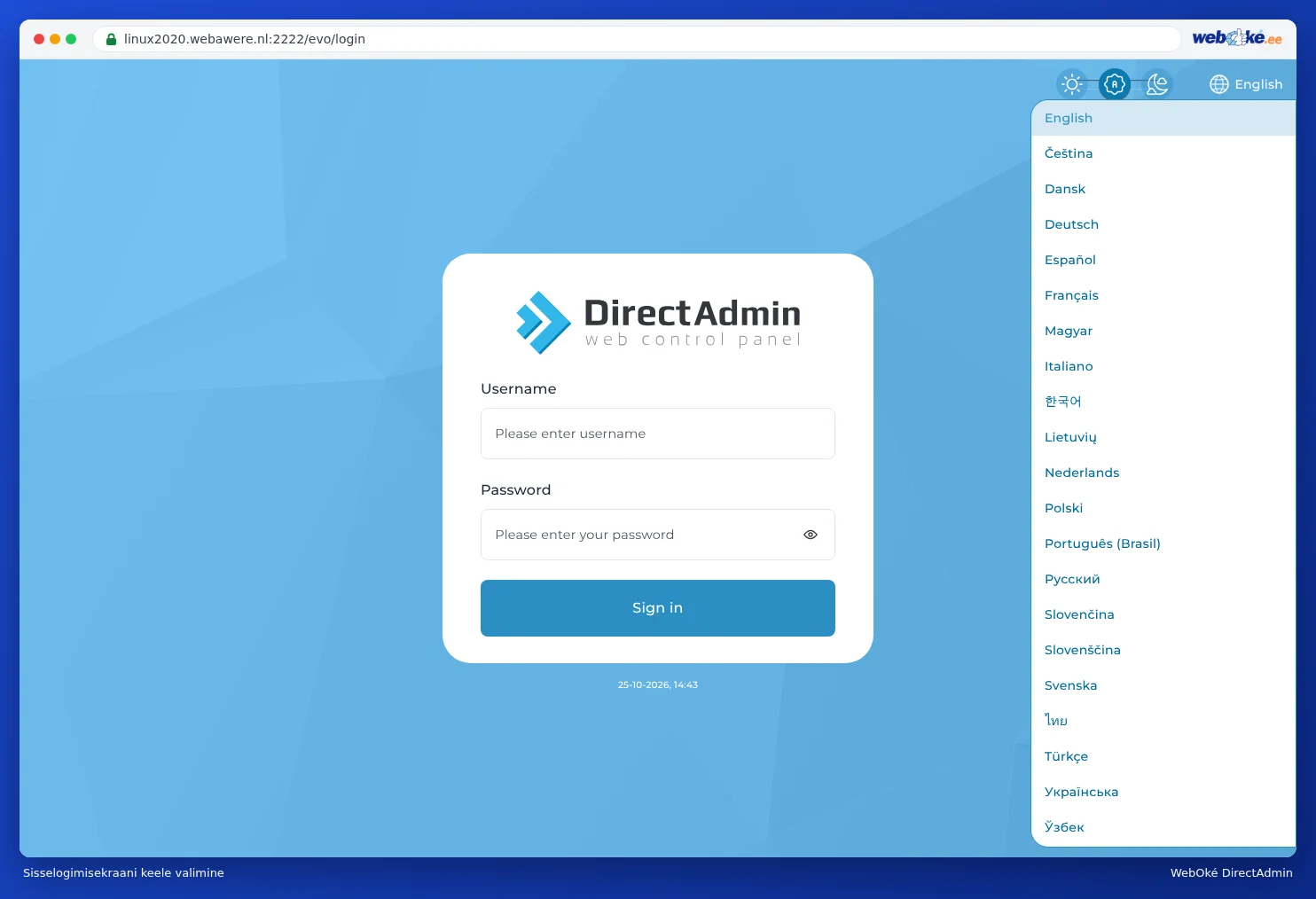Switch the language to Türkçe

1163,756
